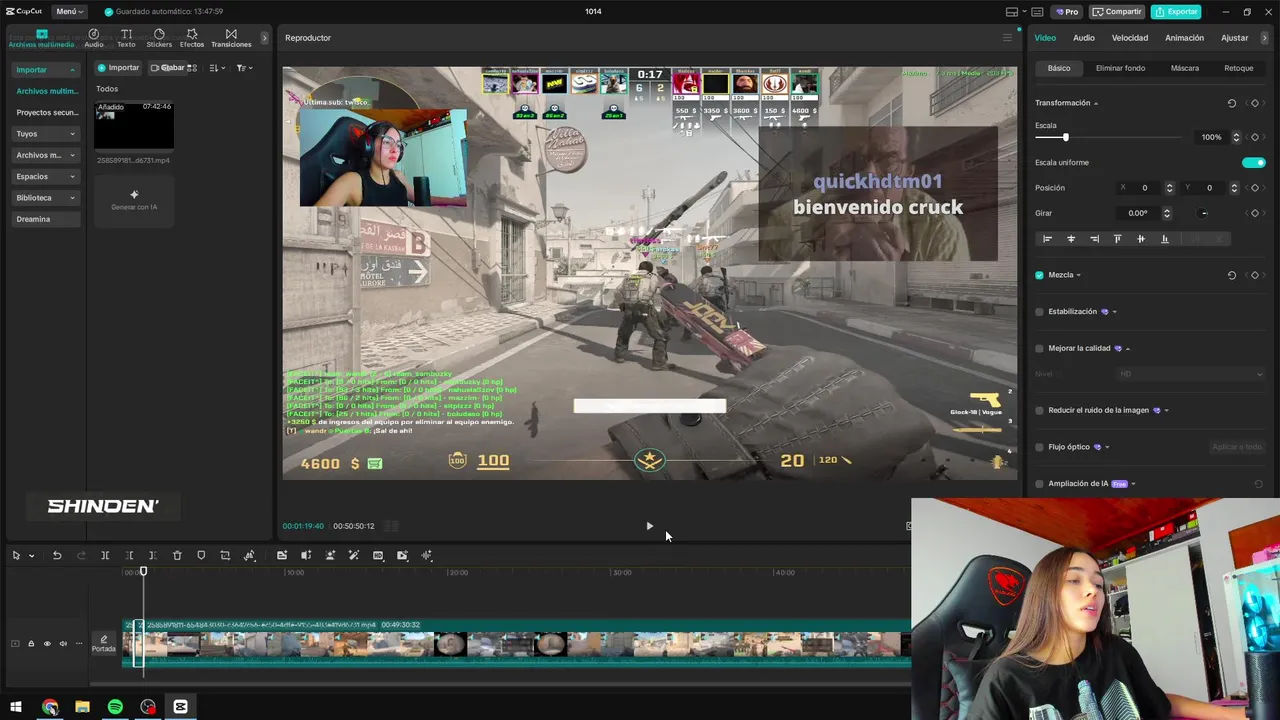Click the add marker shield icon
The width and height of the screenshot is (1280, 720).
tap(201, 555)
